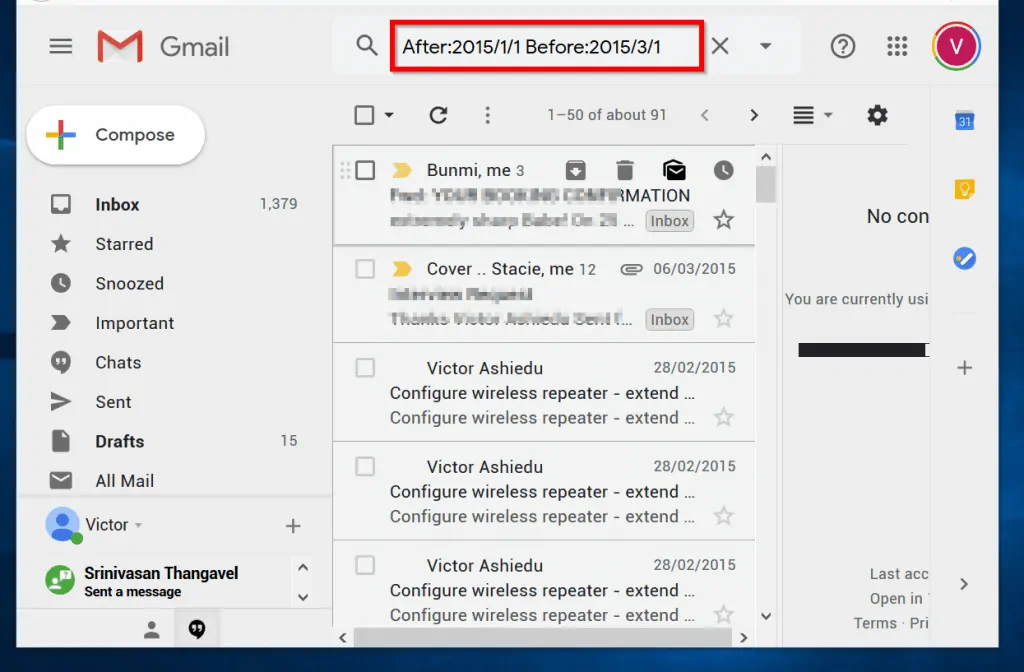The image size is (1024, 672).
Task: Click the search query input field
Action: pos(546,46)
